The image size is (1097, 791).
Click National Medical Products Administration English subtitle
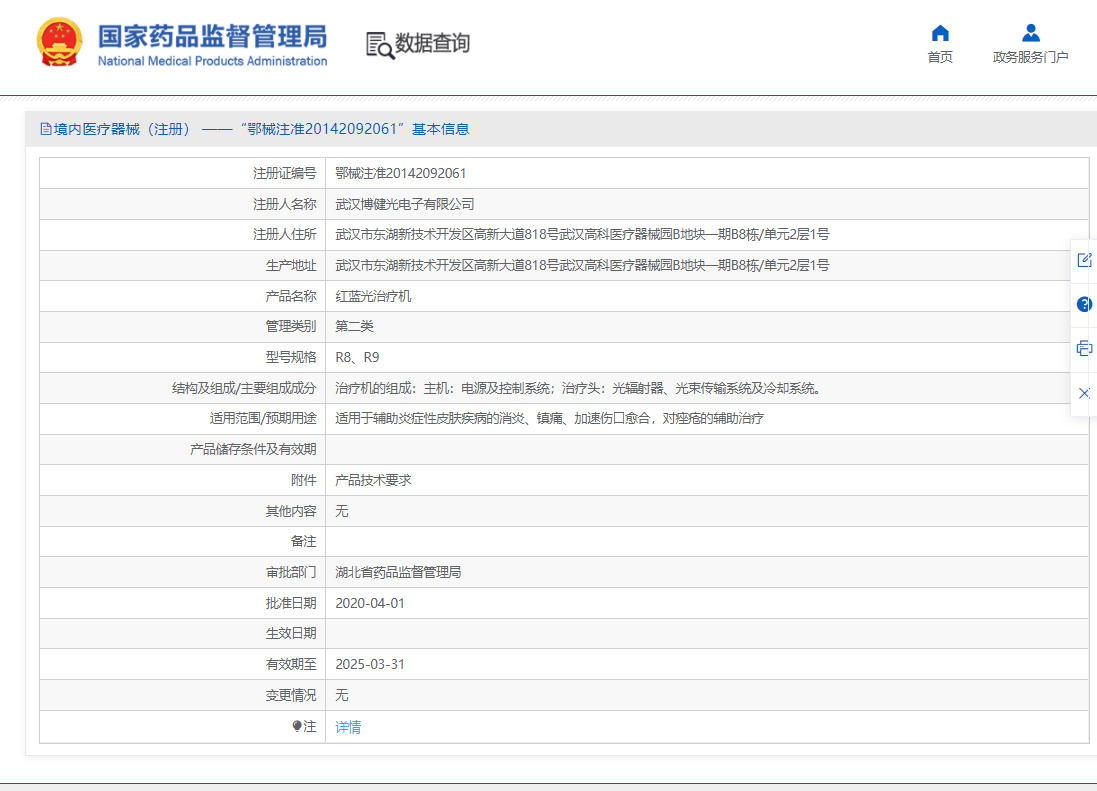[x=213, y=62]
